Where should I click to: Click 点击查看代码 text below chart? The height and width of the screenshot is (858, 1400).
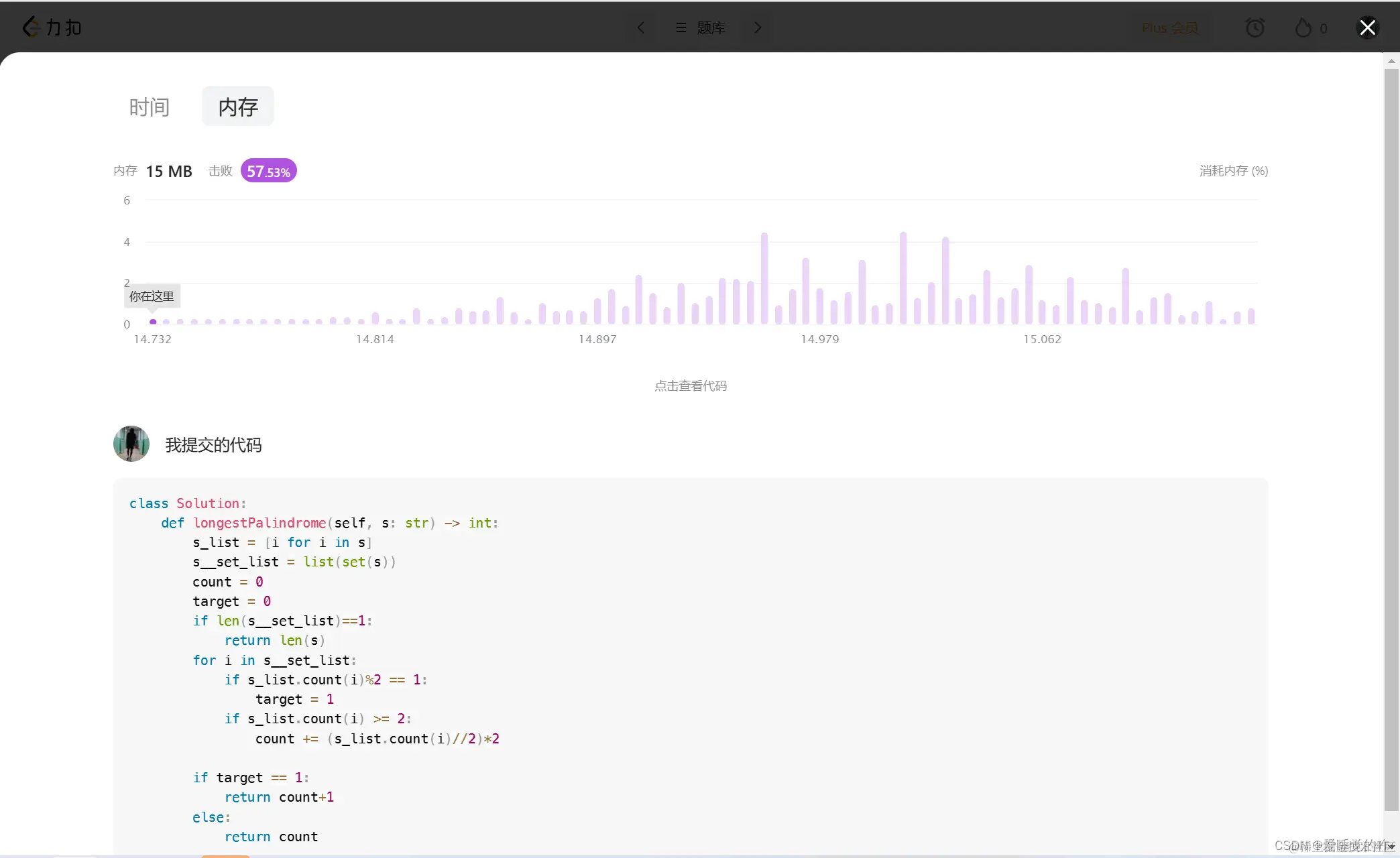tap(691, 385)
